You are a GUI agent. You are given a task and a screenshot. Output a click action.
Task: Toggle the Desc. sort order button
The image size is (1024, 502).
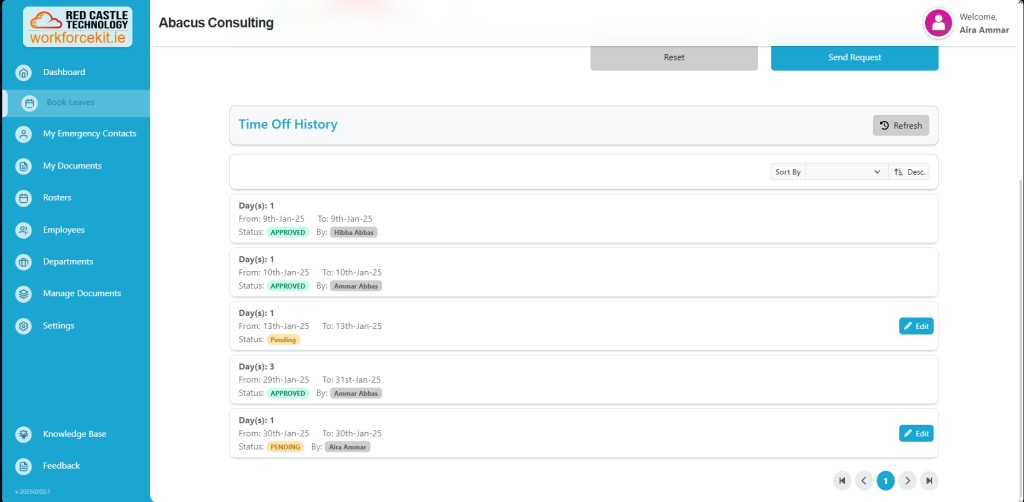[909, 172]
